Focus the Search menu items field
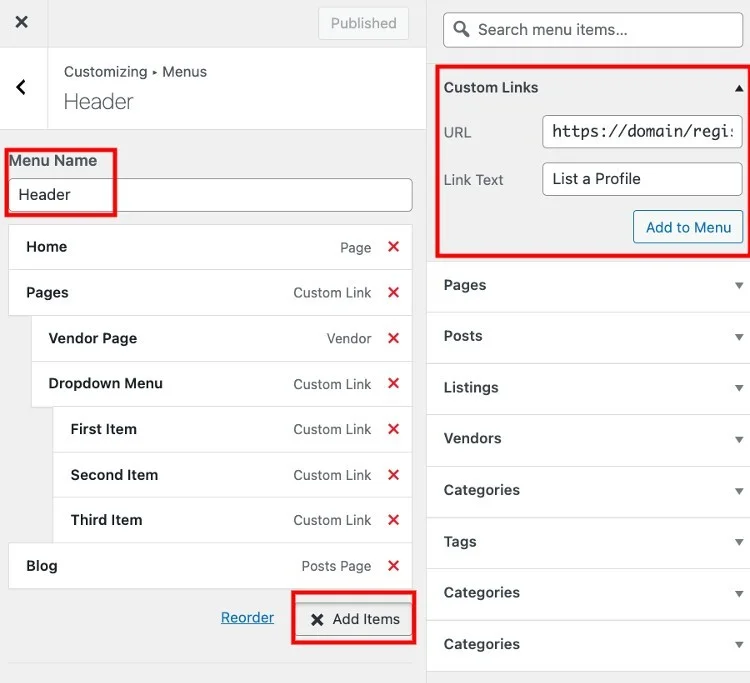Viewport: 750px width, 683px height. [593, 30]
